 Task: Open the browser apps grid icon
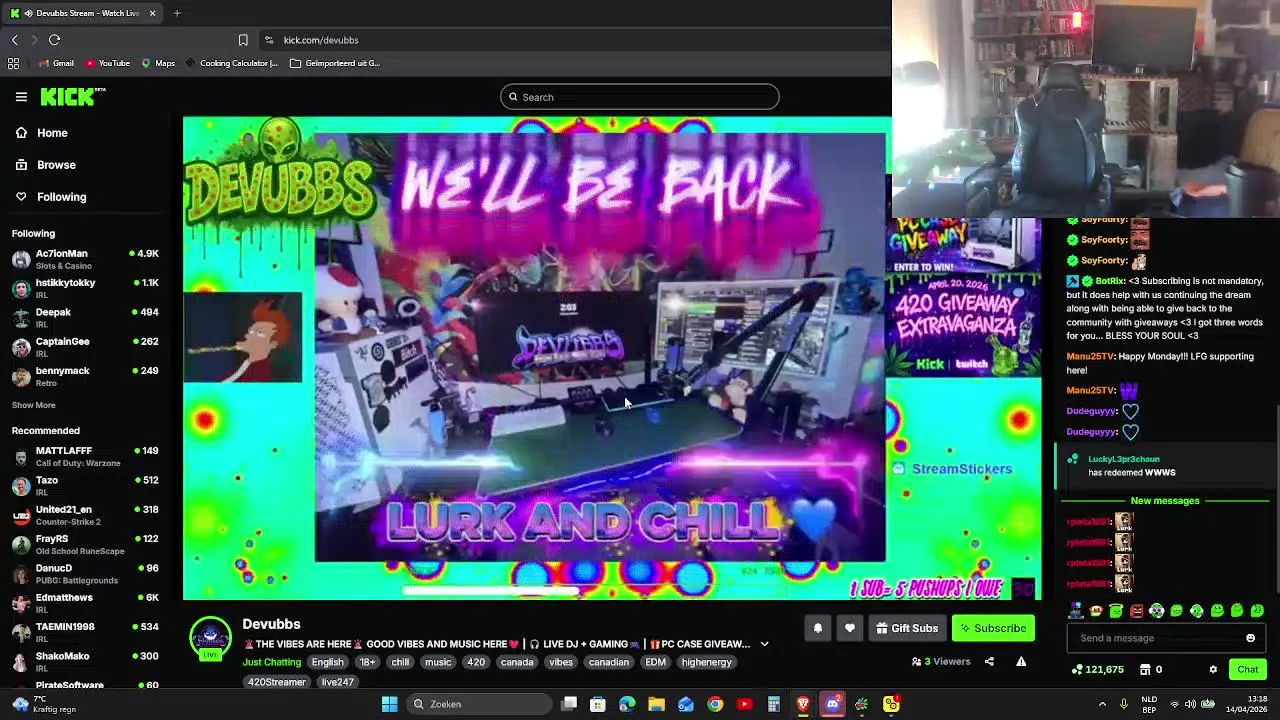click(13, 63)
